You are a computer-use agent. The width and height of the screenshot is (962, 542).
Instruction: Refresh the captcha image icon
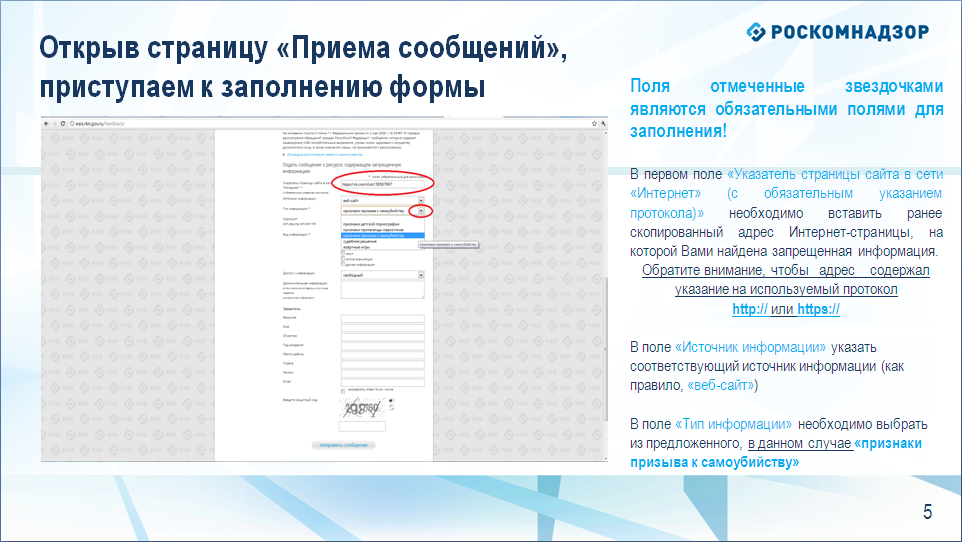coord(392,408)
